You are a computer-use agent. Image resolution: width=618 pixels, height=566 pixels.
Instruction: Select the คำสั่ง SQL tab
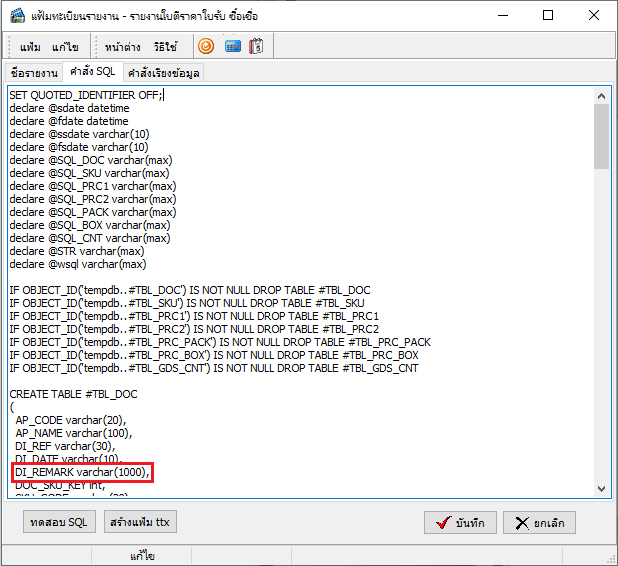92,72
